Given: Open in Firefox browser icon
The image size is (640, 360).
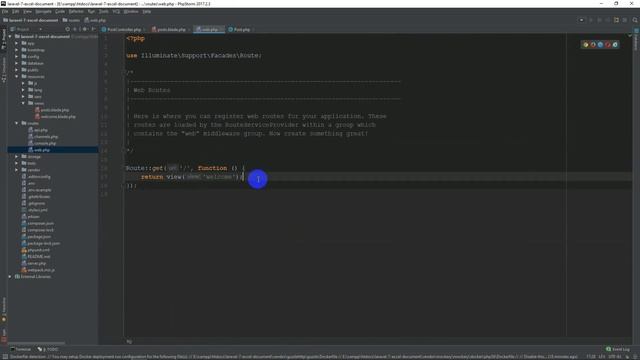Looking at the screenshot, I should [x=593, y=44].
